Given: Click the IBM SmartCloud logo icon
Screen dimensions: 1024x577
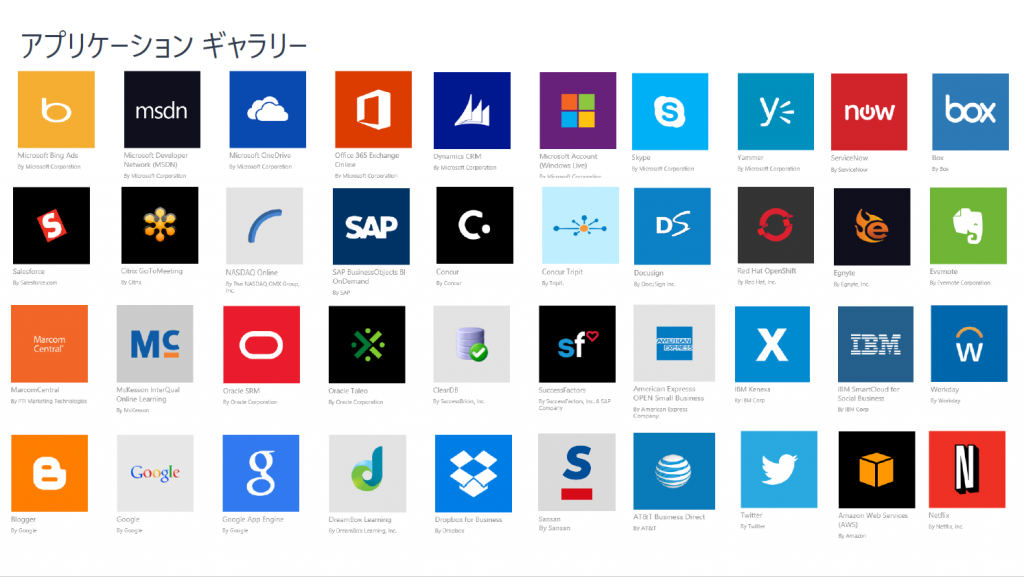Looking at the screenshot, I should (876, 344).
